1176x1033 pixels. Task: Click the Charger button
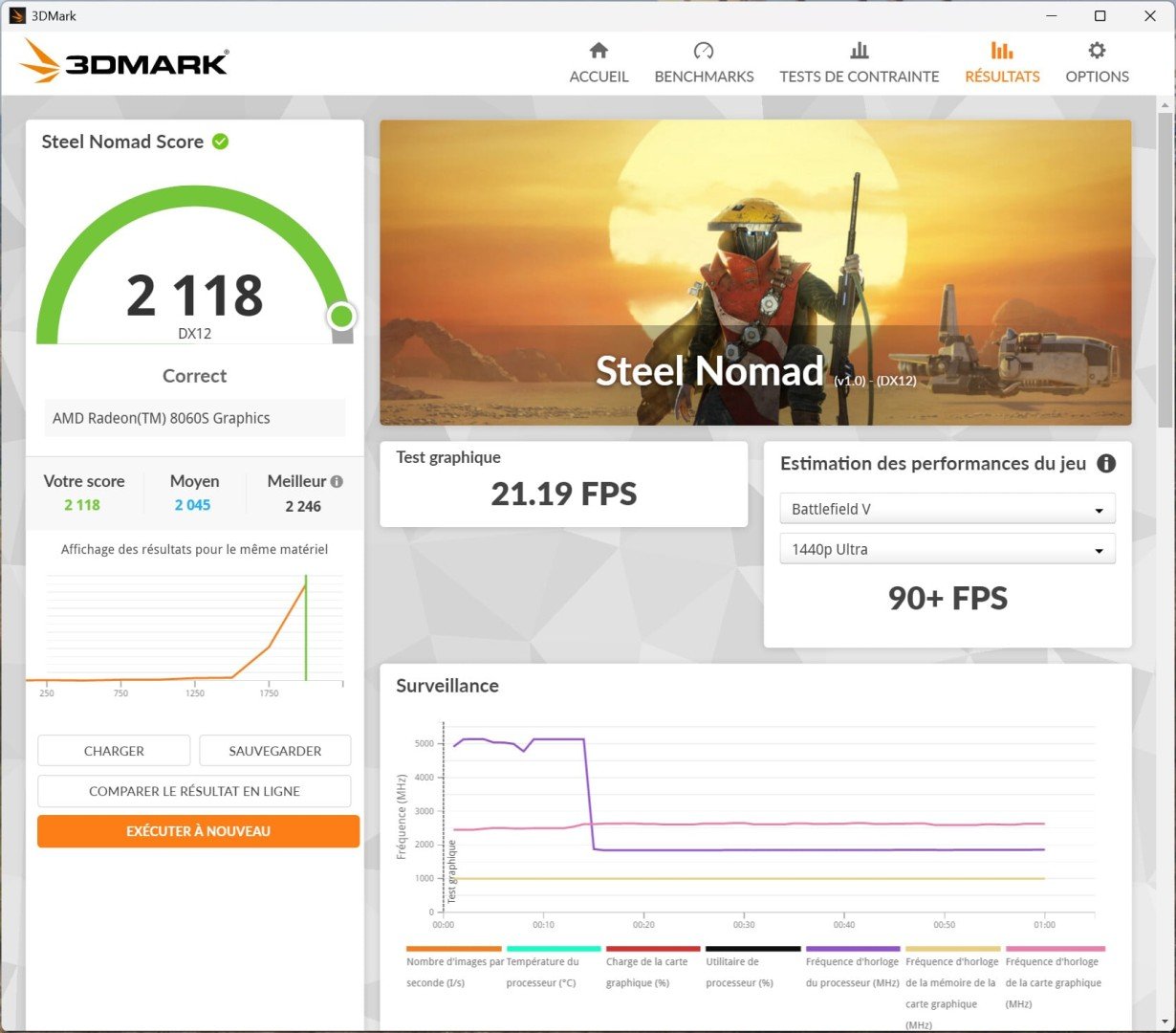click(x=114, y=751)
